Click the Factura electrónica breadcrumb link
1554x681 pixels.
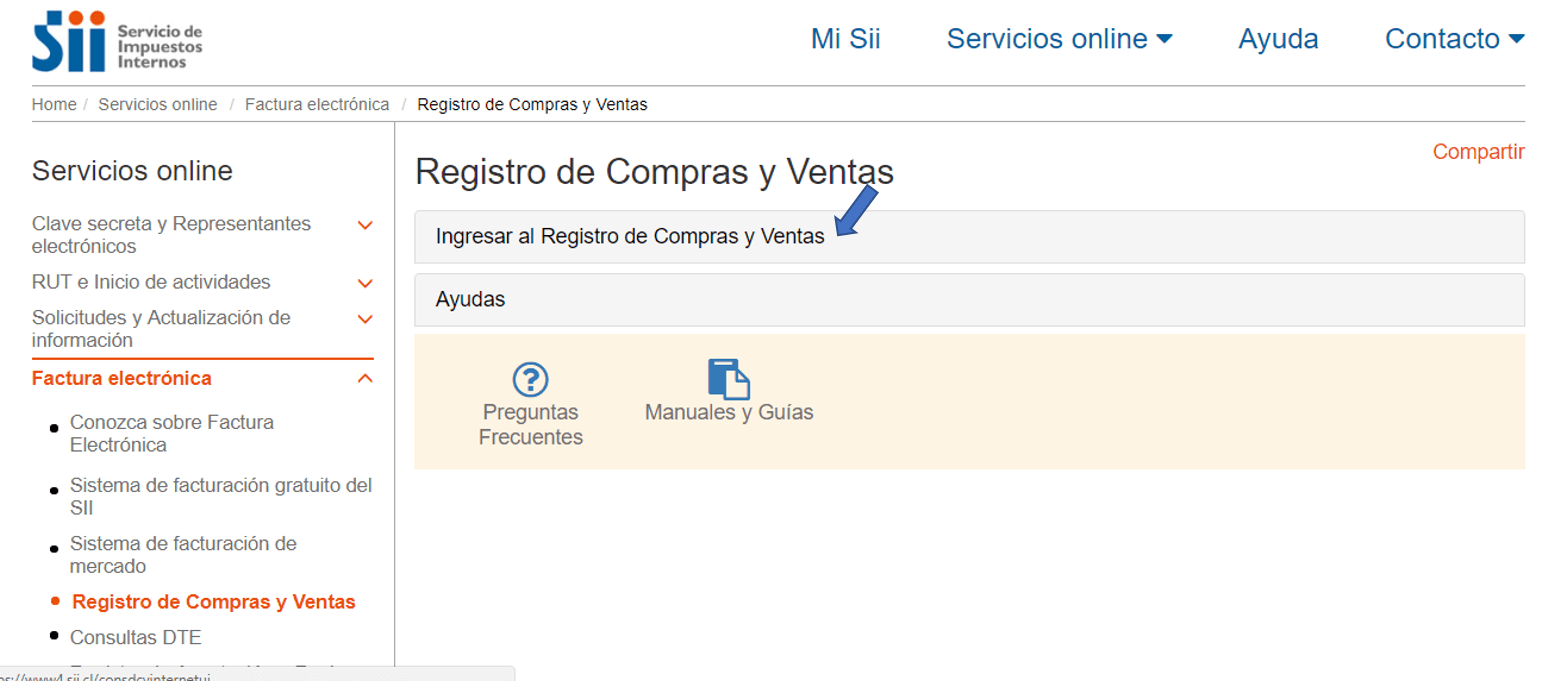coord(317,104)
